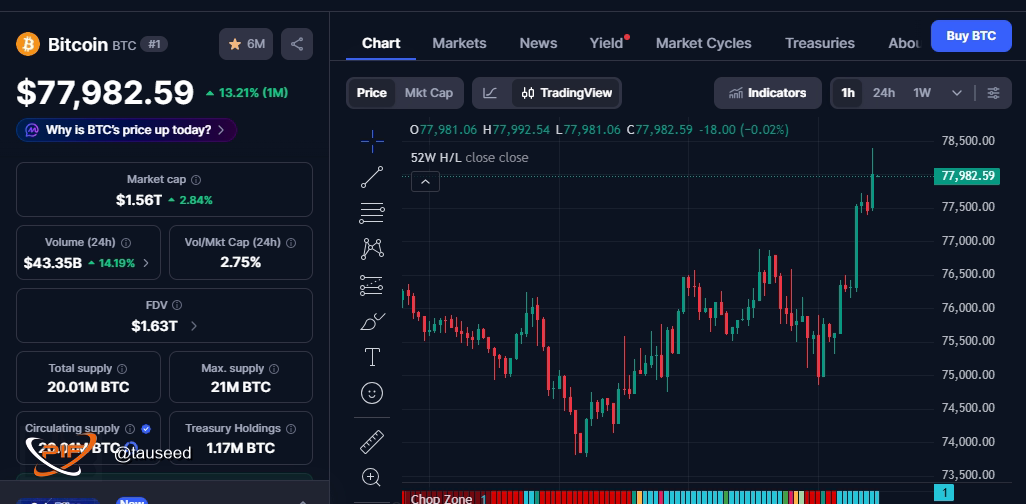Click the $77,982.59 main price

pos(105,92)
